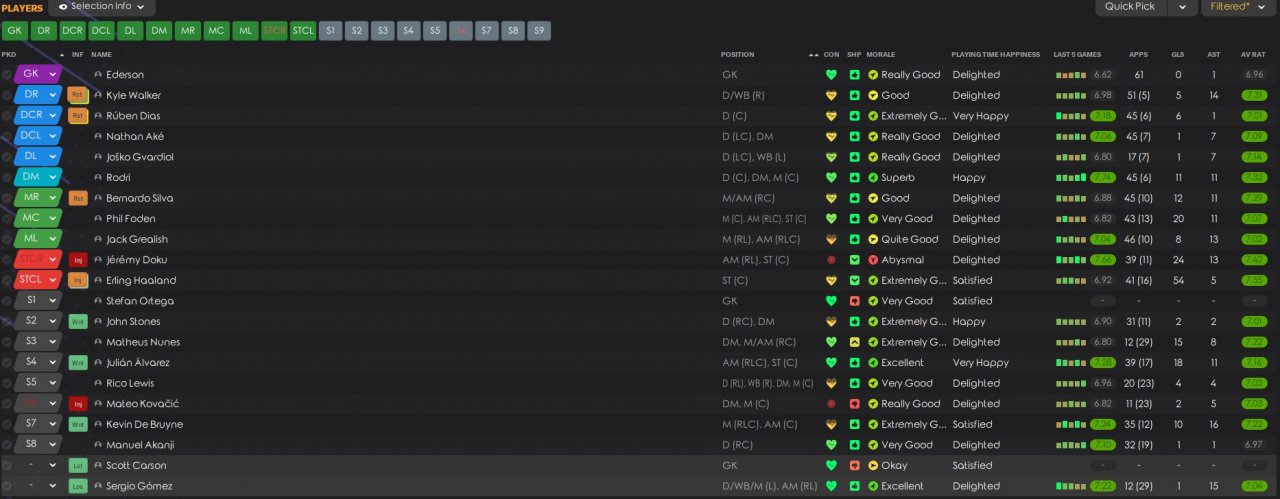Screen dimensions: 1280x499
Task: Sort by the MORALE column header
Action: [881, 54]
